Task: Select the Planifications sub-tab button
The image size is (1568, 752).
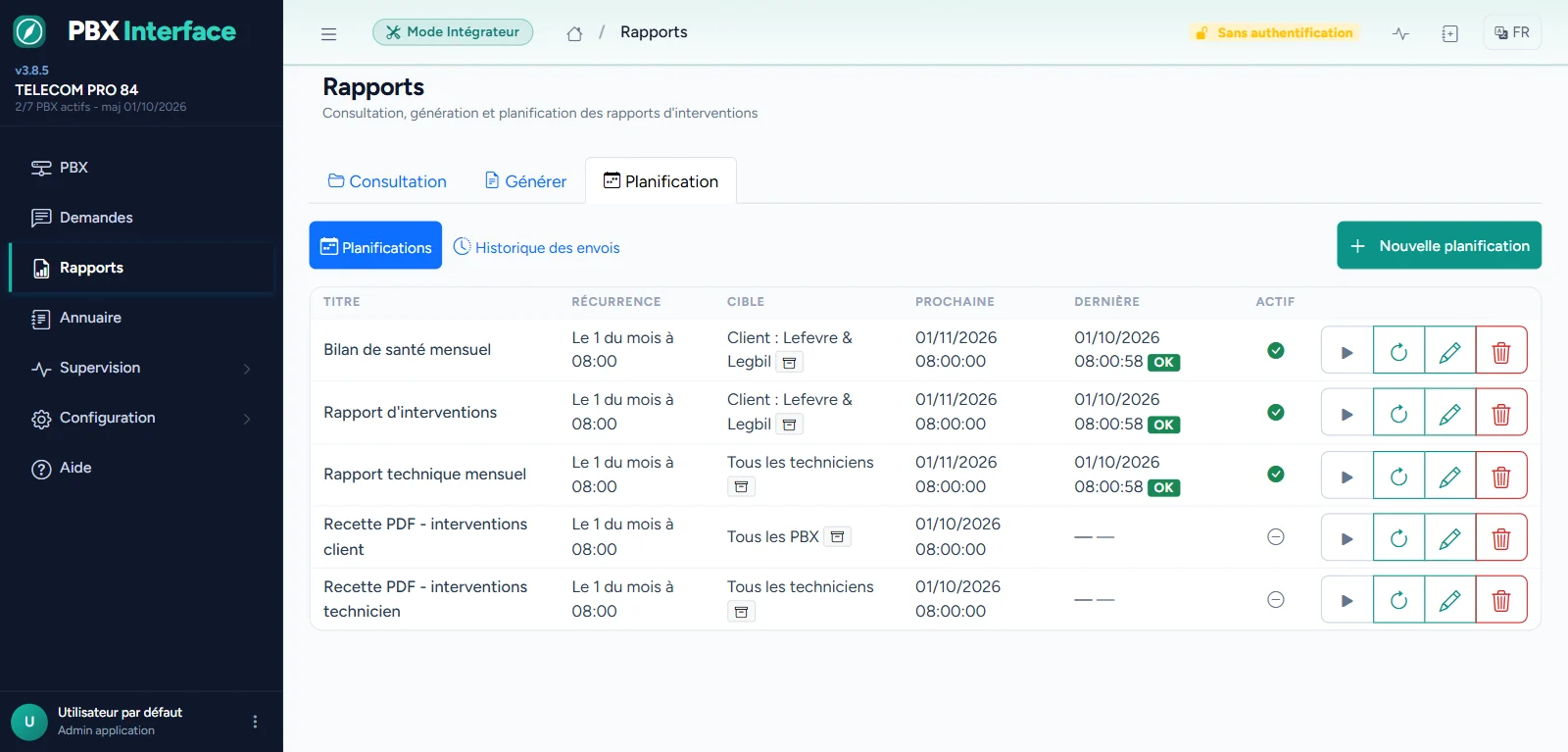Action: pos(375,245)
